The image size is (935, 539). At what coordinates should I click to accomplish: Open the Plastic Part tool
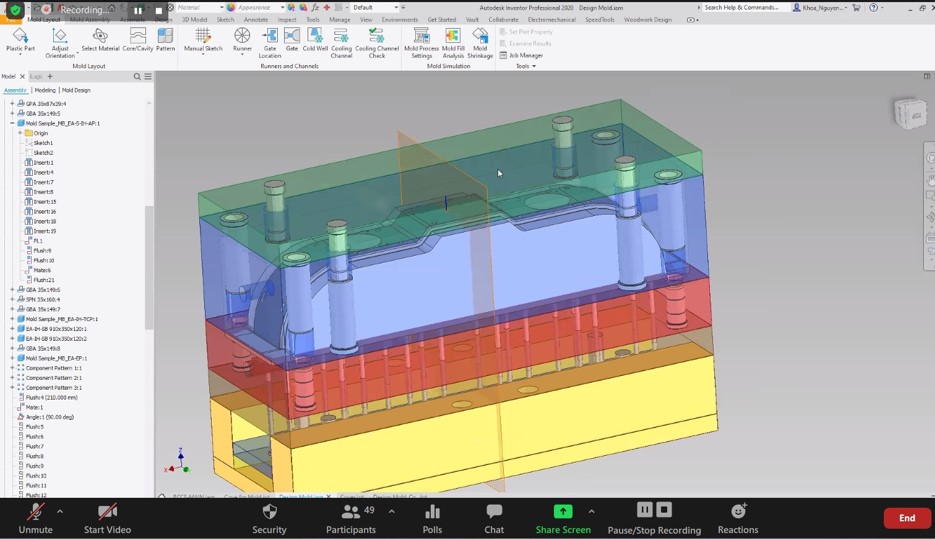(20, 41)
